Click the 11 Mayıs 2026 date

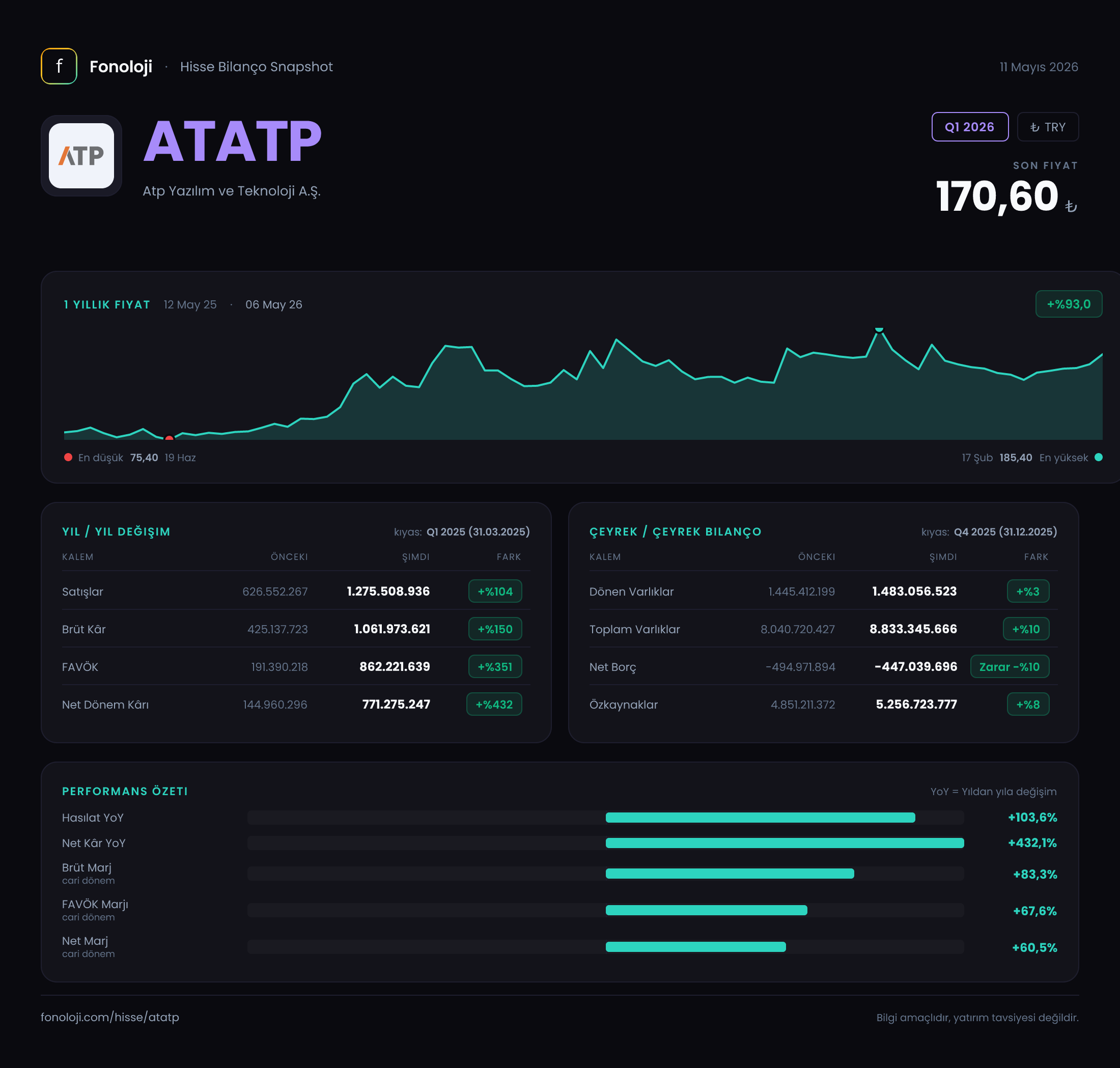click(1039, 67)
